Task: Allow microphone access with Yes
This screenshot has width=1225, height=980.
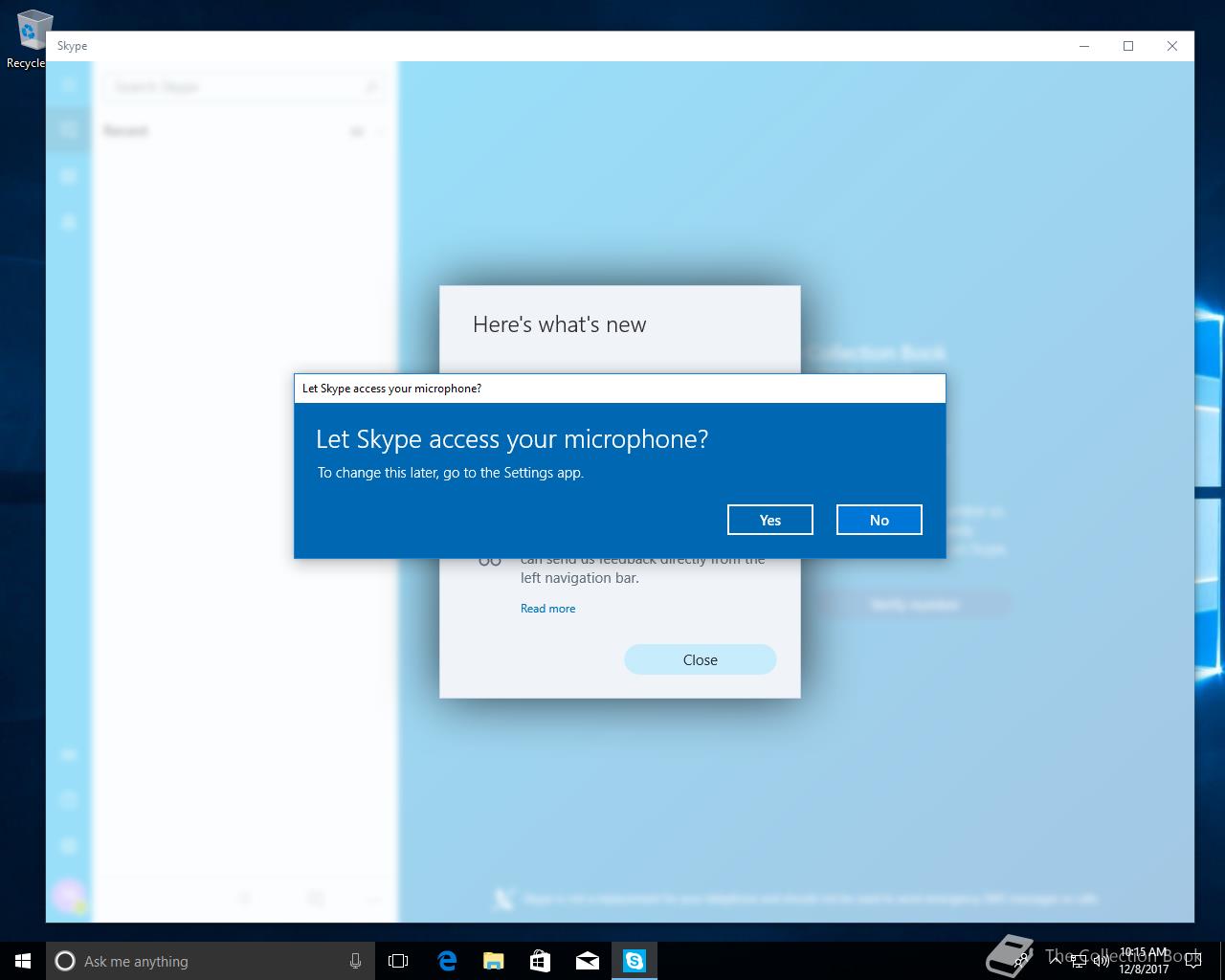Action: point(770,520)
